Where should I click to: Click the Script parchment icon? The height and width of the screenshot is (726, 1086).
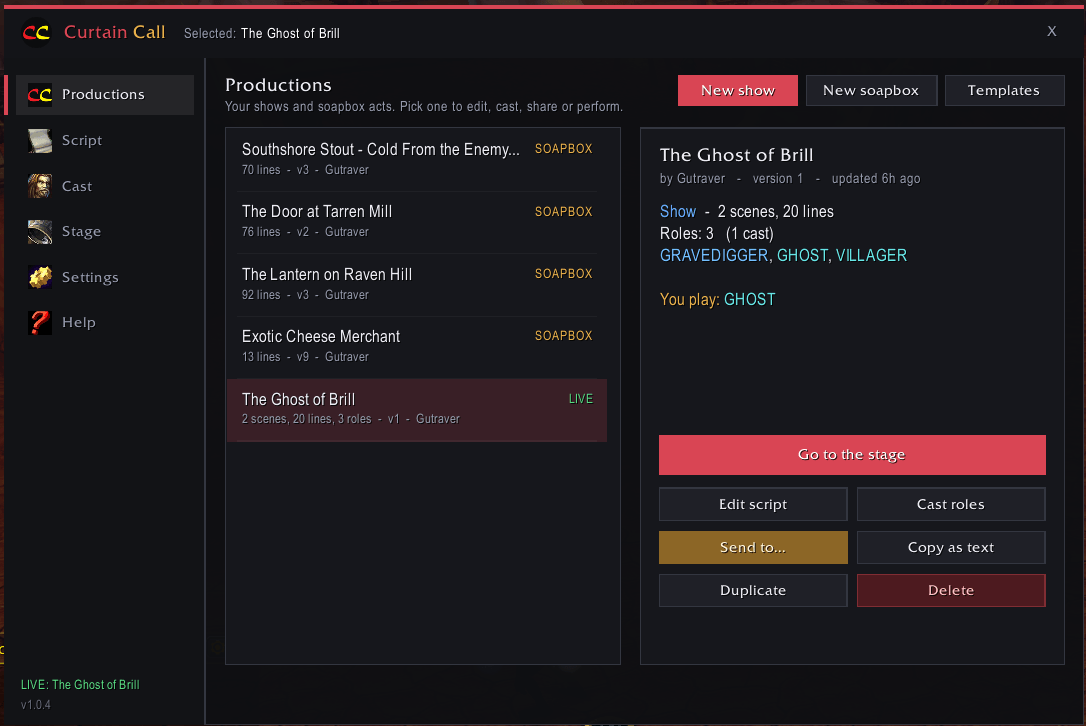(x=39, y=141)
